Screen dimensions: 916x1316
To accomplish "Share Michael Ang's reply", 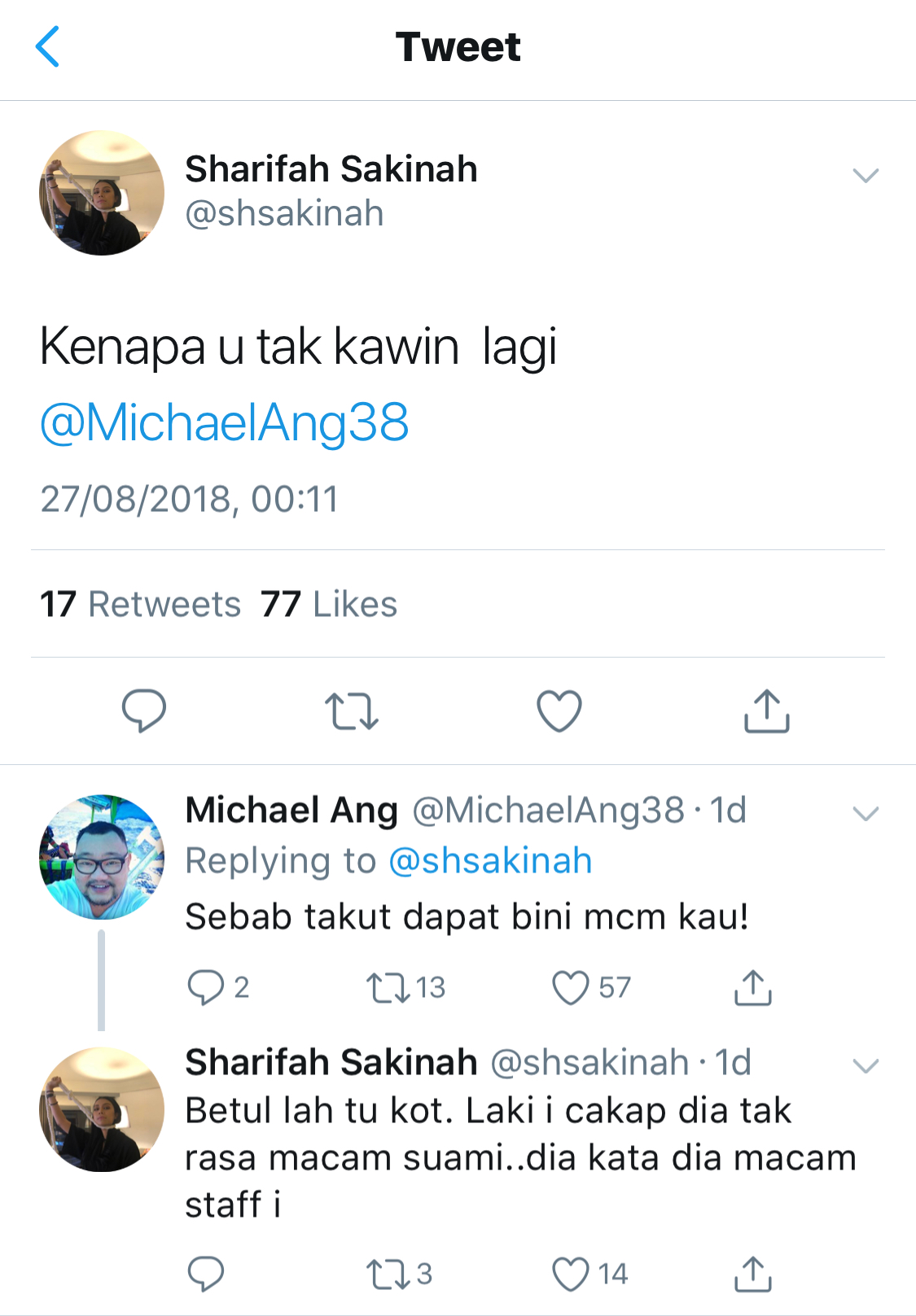I will point(752,987).
